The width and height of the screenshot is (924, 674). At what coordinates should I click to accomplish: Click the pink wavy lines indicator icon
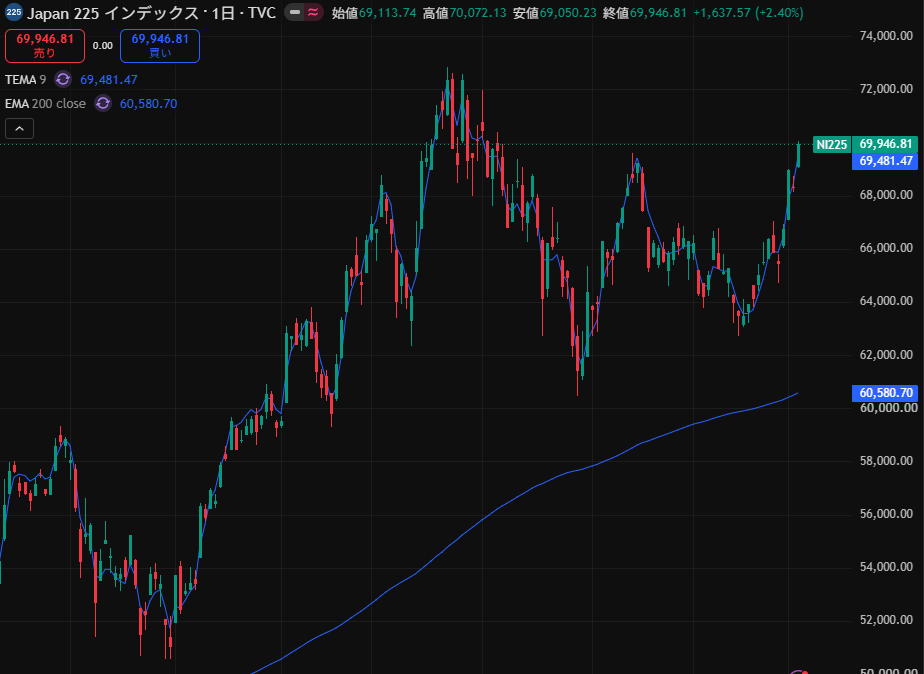(314, 12)
